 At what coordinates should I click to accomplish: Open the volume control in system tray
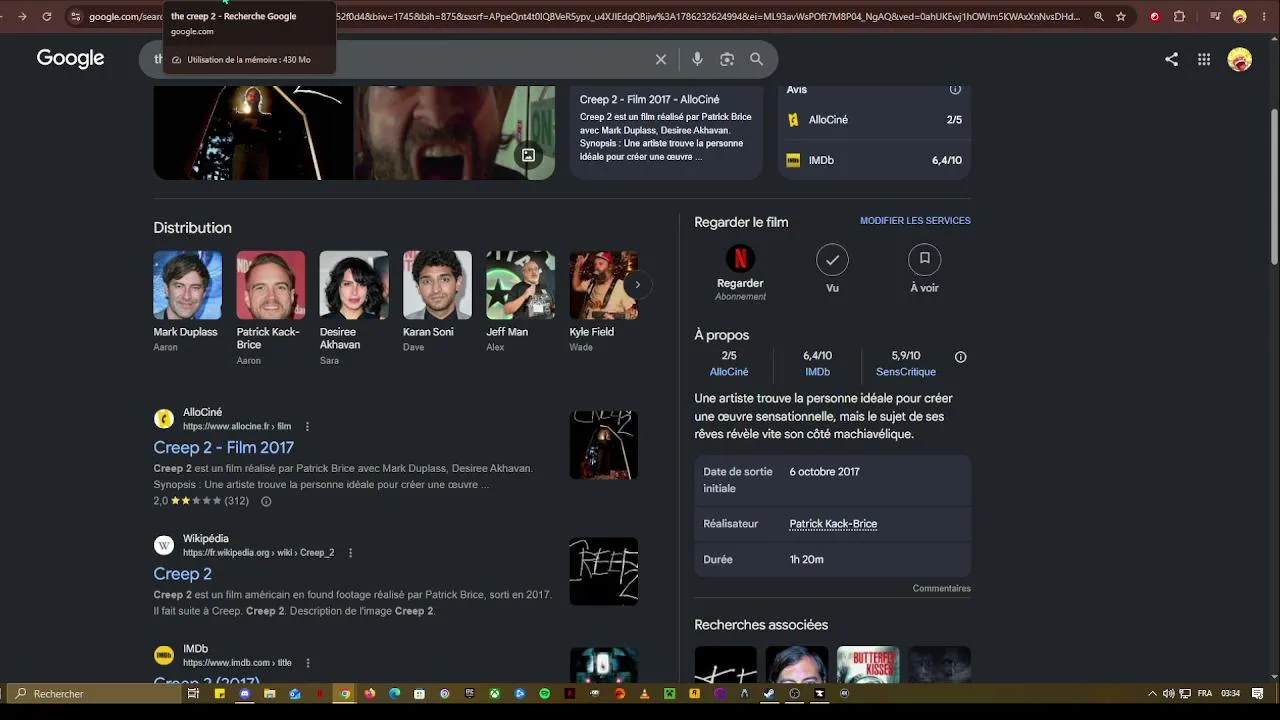[1167, 694]
